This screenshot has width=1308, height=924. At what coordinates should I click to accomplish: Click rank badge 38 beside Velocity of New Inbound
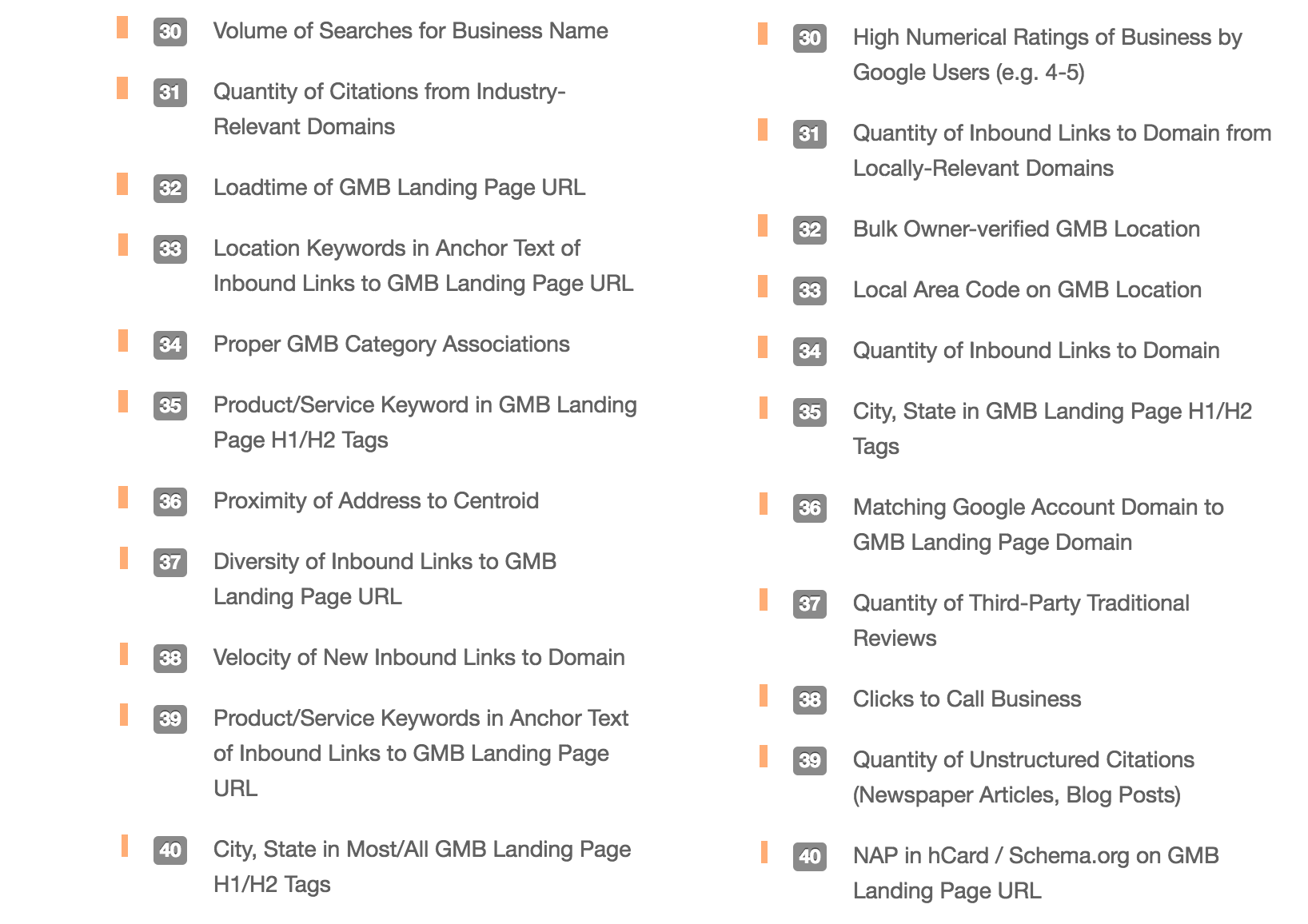170,659
